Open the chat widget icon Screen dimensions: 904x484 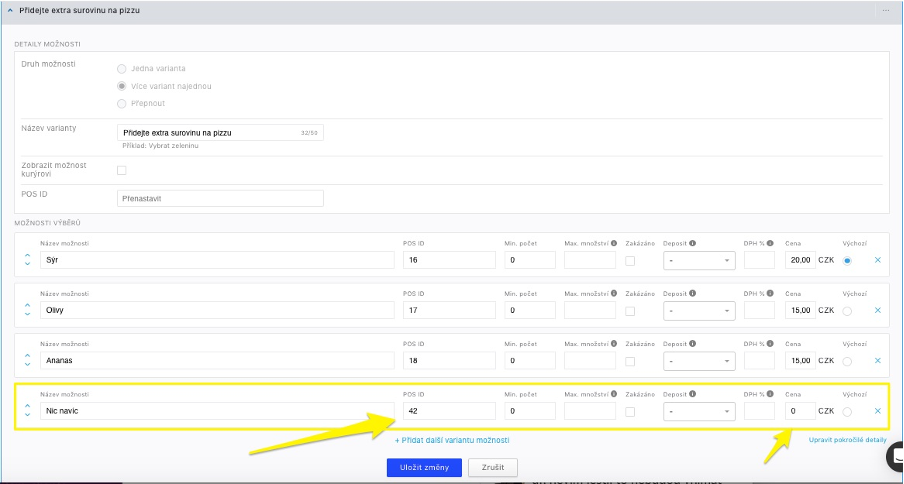[x=895, y=456]
